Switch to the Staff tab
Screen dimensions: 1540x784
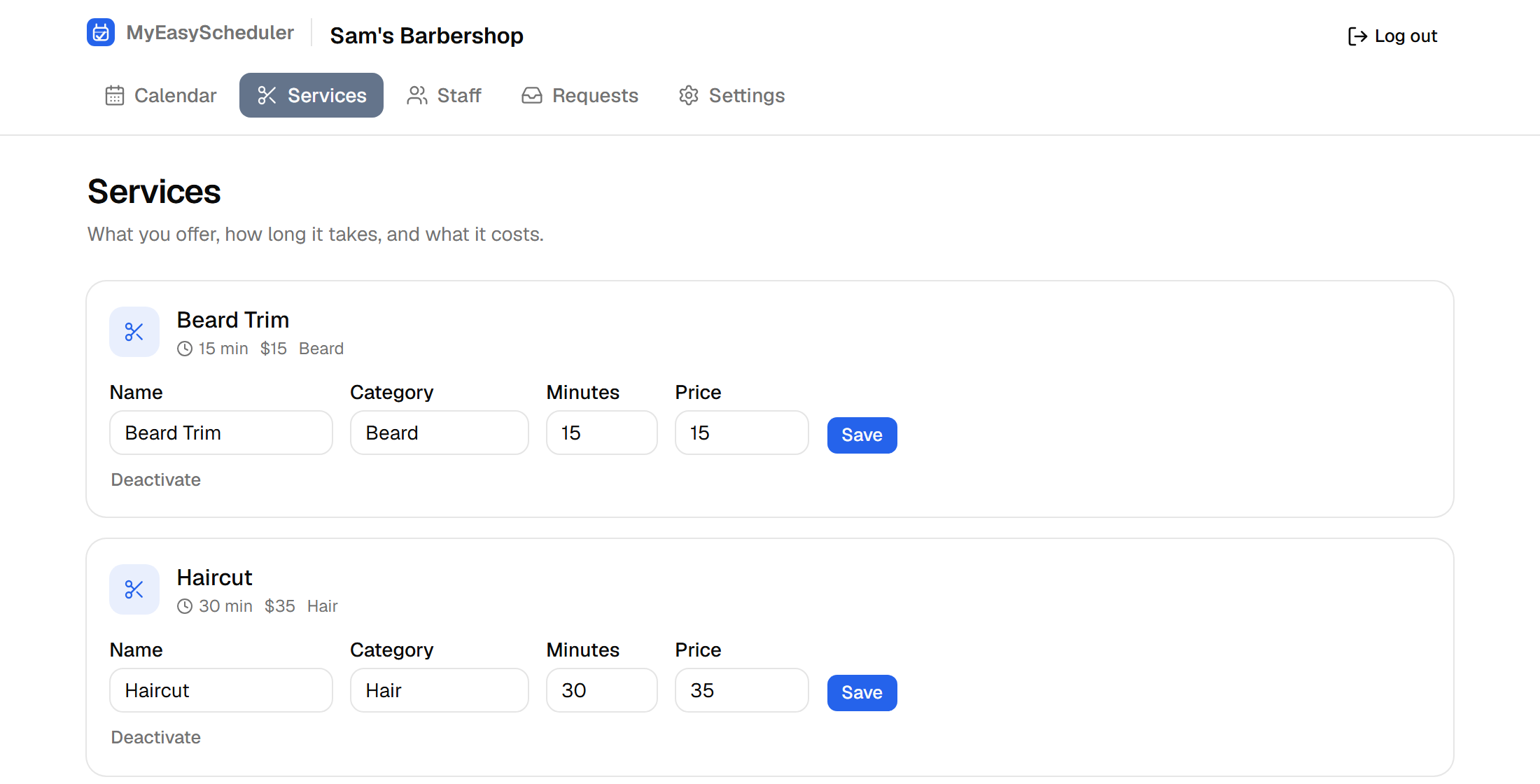(x=444, y=95)
